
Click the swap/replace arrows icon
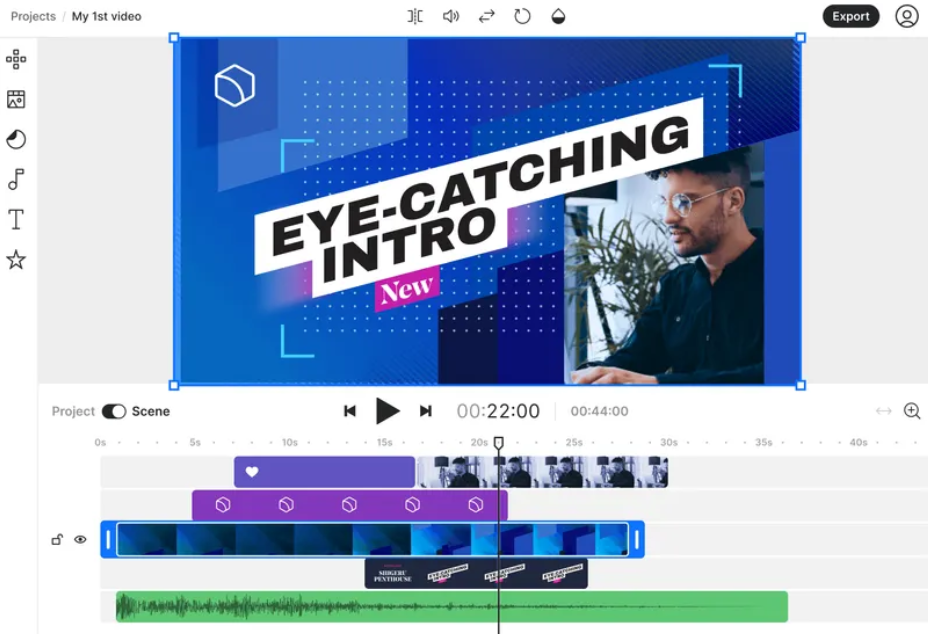pyautogui.click(x=487, y=16)
